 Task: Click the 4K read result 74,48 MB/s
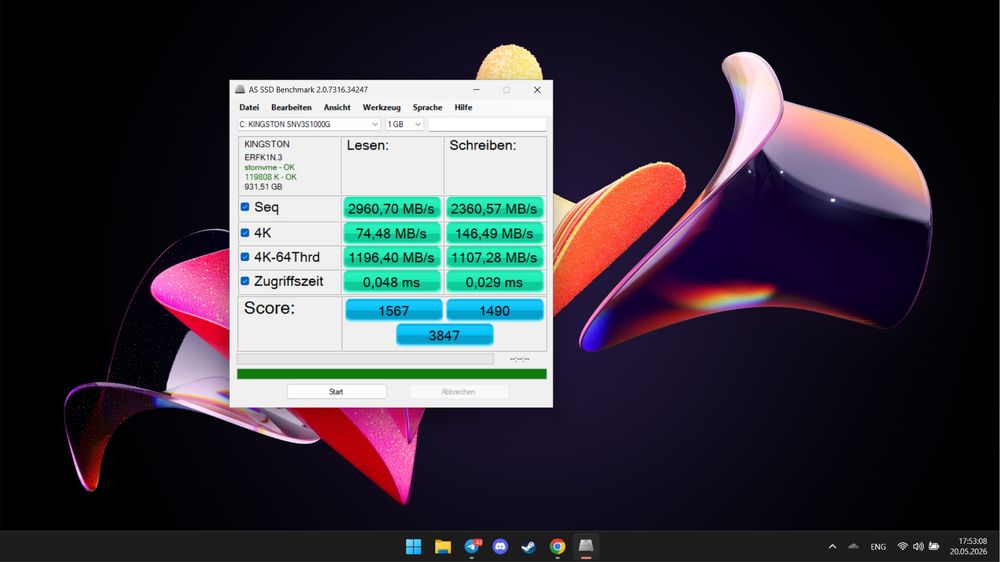click(392, 233)
